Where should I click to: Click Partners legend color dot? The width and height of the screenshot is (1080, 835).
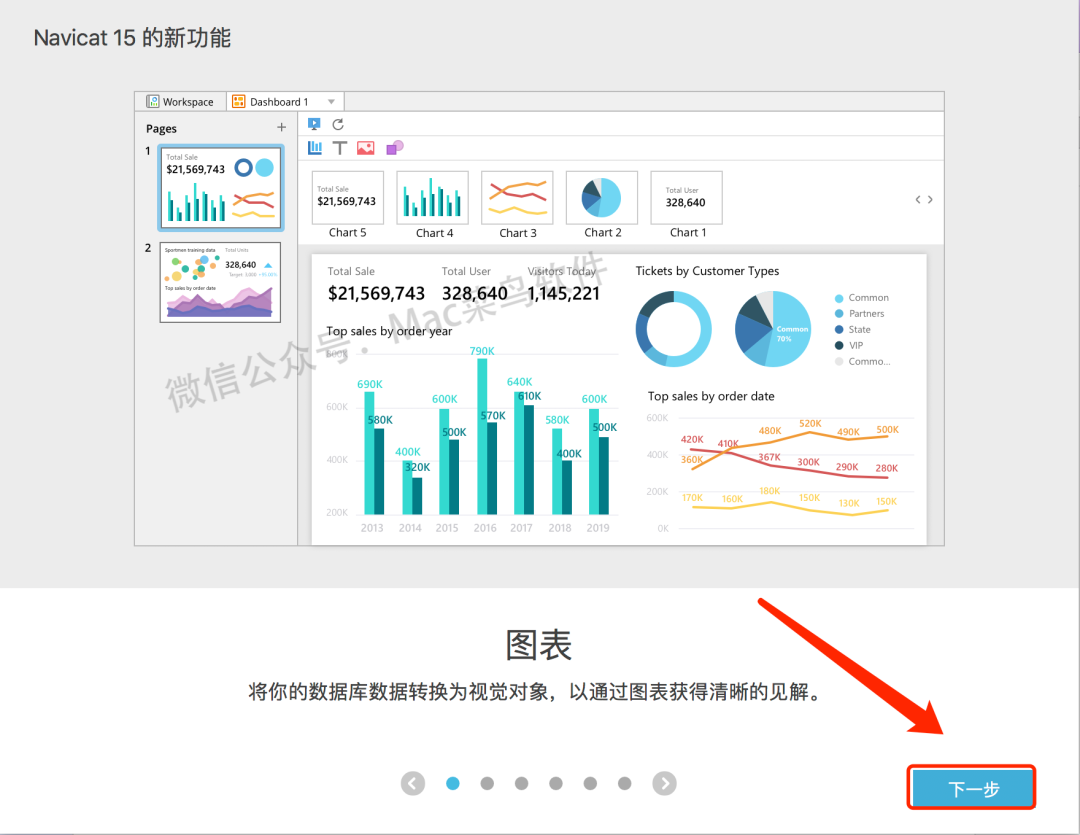(839, 314)
